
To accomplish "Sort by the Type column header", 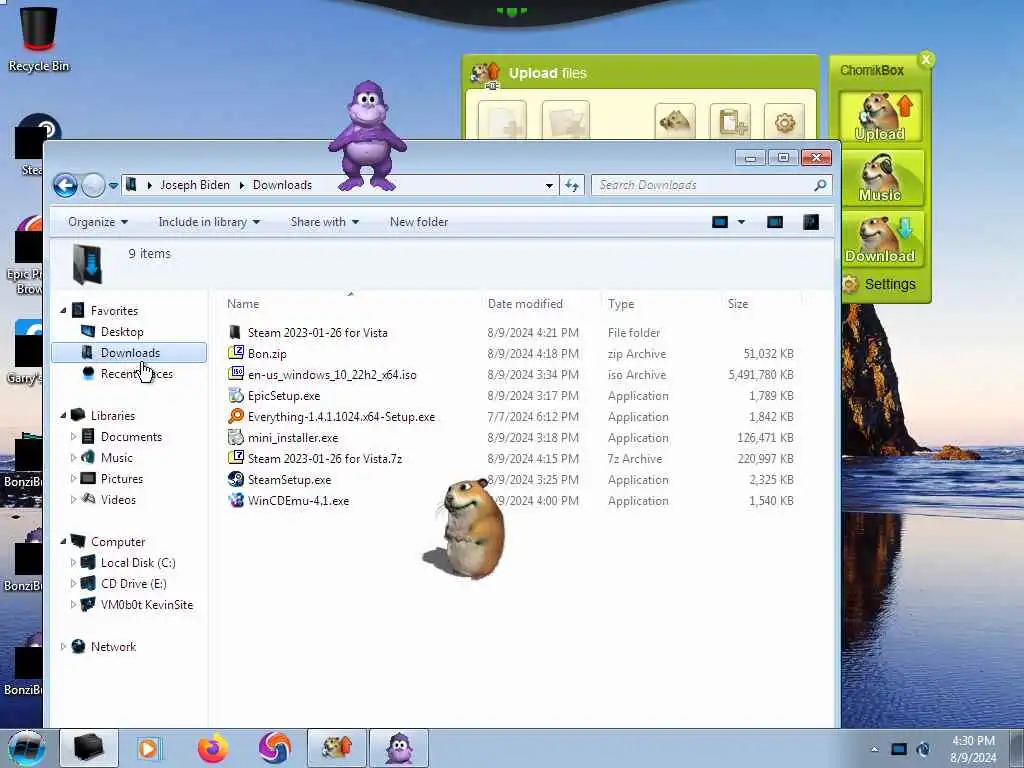I will tap(662, 304).
